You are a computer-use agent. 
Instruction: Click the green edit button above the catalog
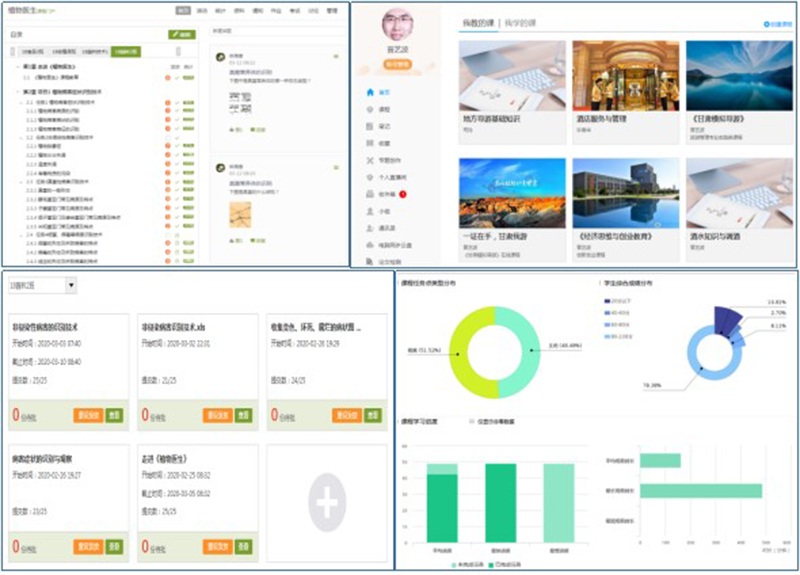tap(180, 34)
